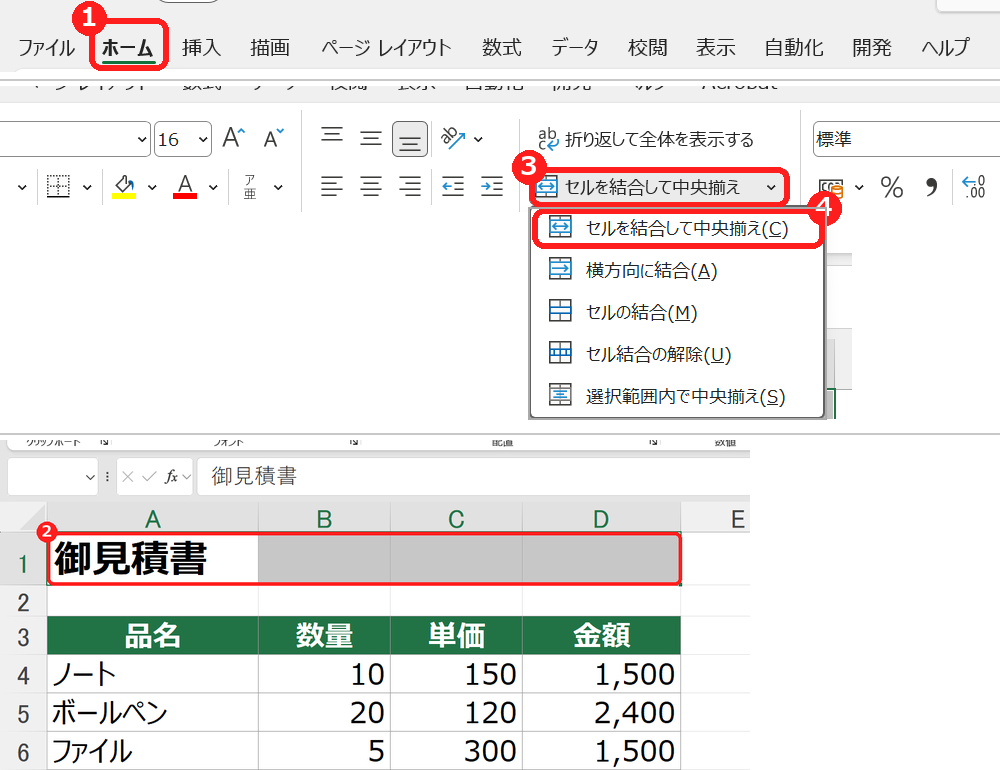Open the ページ レイアウト tab
1000x770 pixels.
(x=386, y=48)
